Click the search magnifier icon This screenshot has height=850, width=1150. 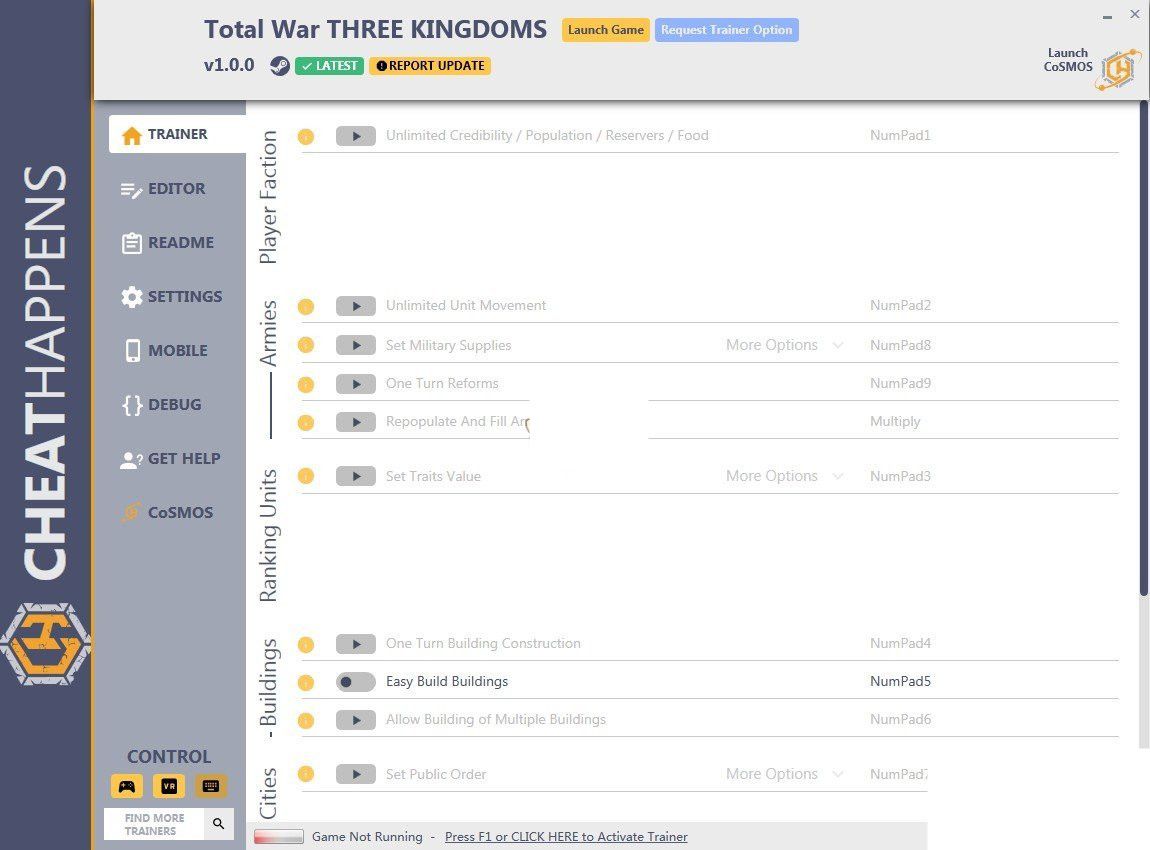tap(219, 824)
